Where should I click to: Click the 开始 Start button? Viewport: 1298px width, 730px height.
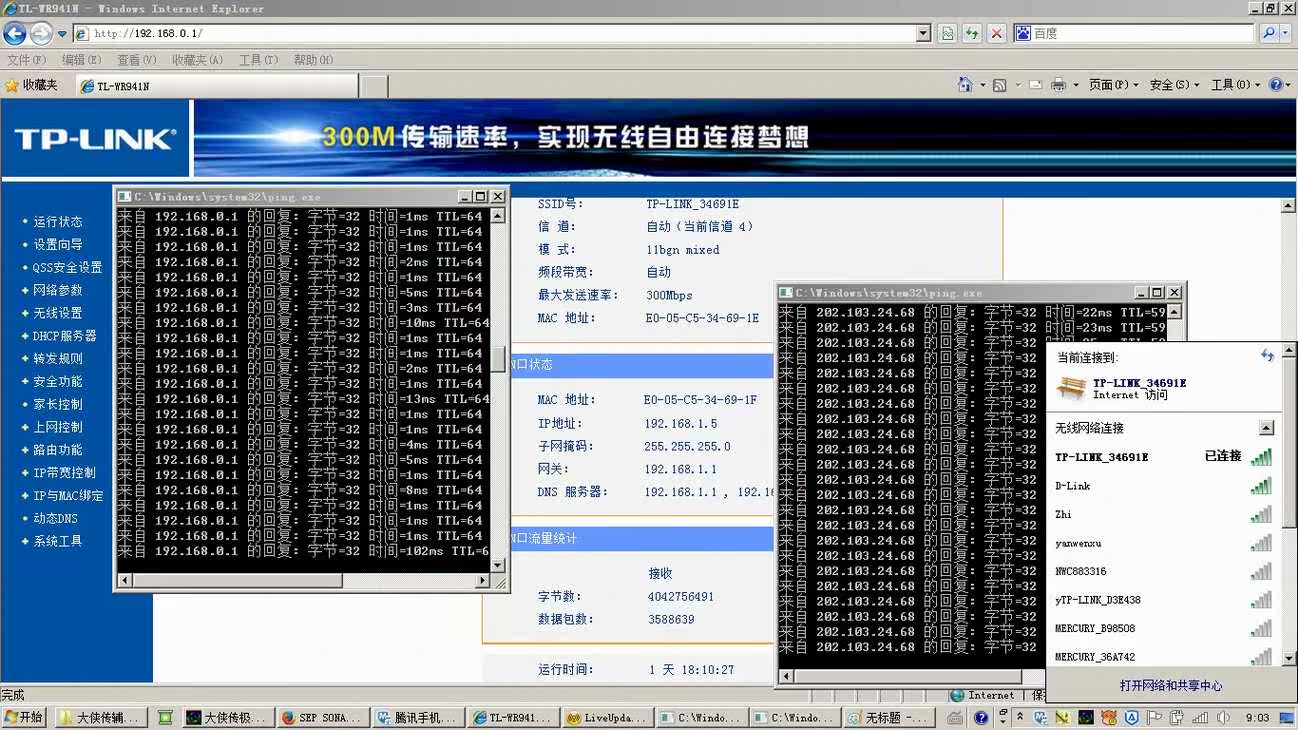click(24, 717)
